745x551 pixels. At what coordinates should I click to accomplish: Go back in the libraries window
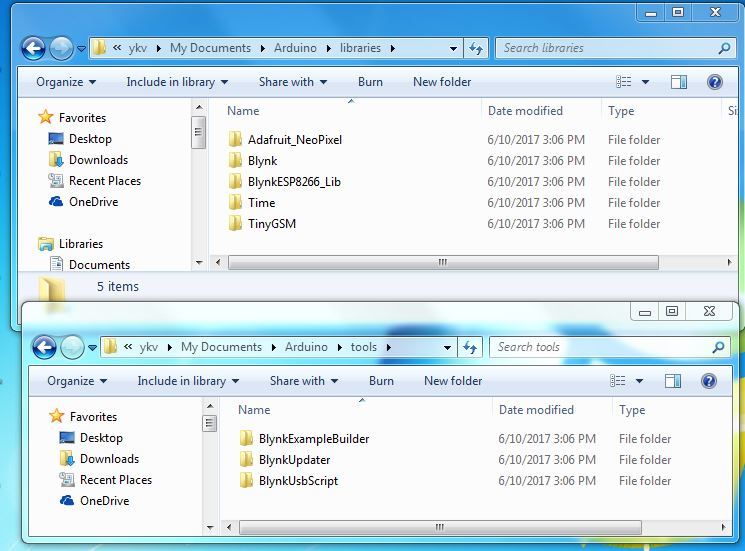tap(33, 48)
